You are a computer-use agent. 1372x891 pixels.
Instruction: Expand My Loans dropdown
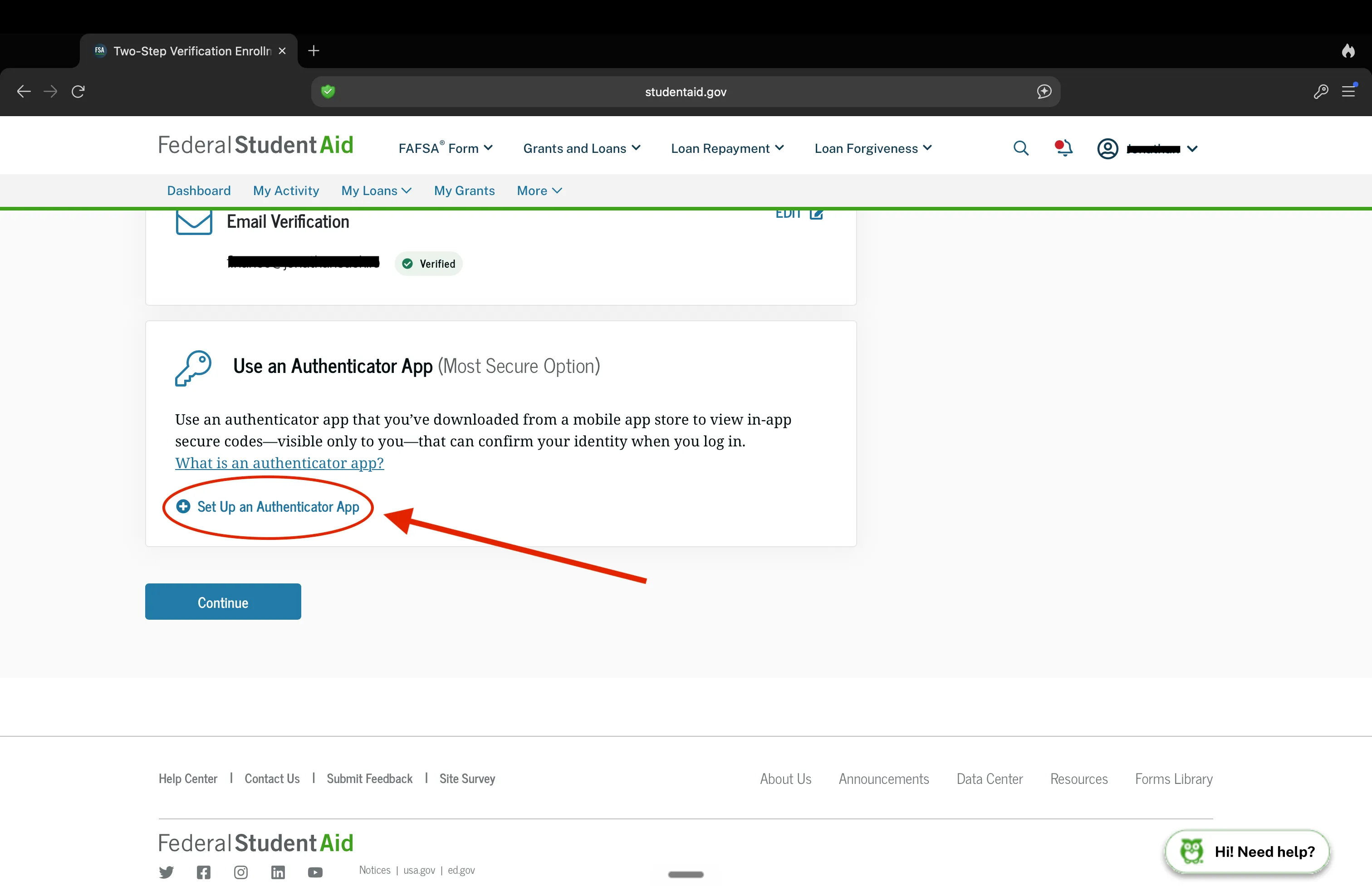[x=377, y=191]
